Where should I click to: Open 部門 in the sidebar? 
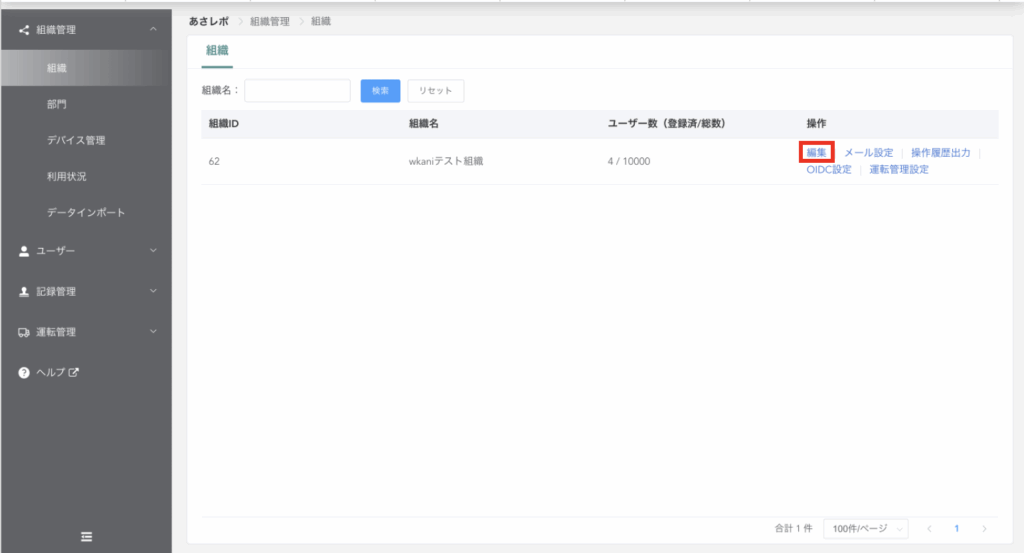[57, 104]
